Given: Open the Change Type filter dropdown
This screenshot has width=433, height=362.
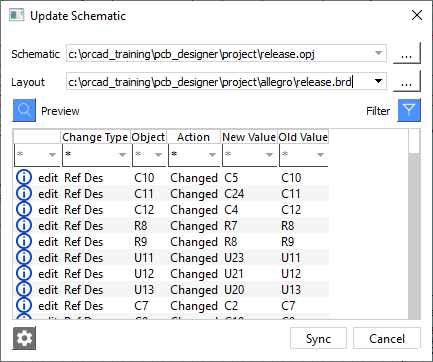Looking at the screenshot, I should click(122, 155).
